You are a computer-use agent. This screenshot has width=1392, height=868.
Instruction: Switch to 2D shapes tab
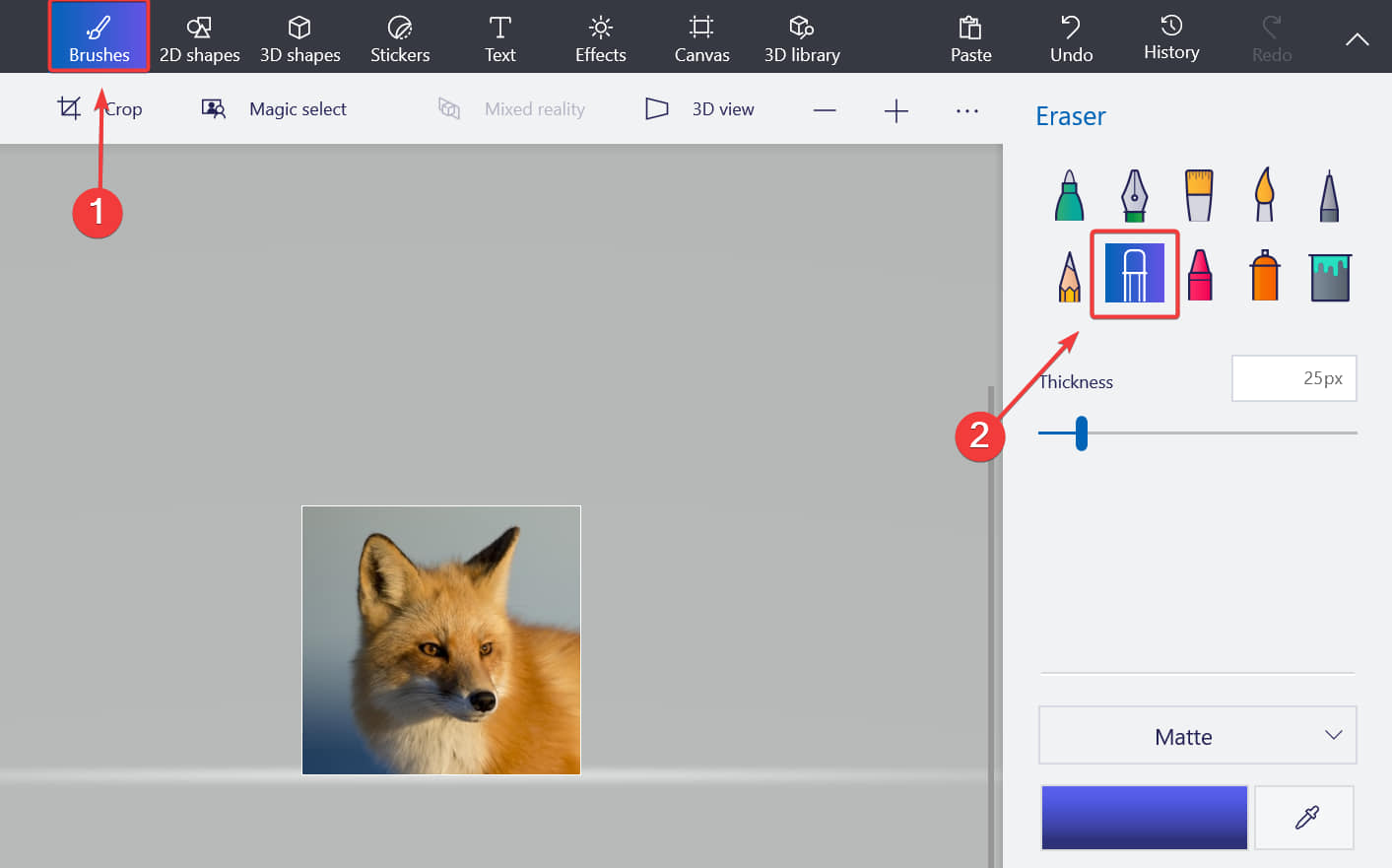coord(199,39)
